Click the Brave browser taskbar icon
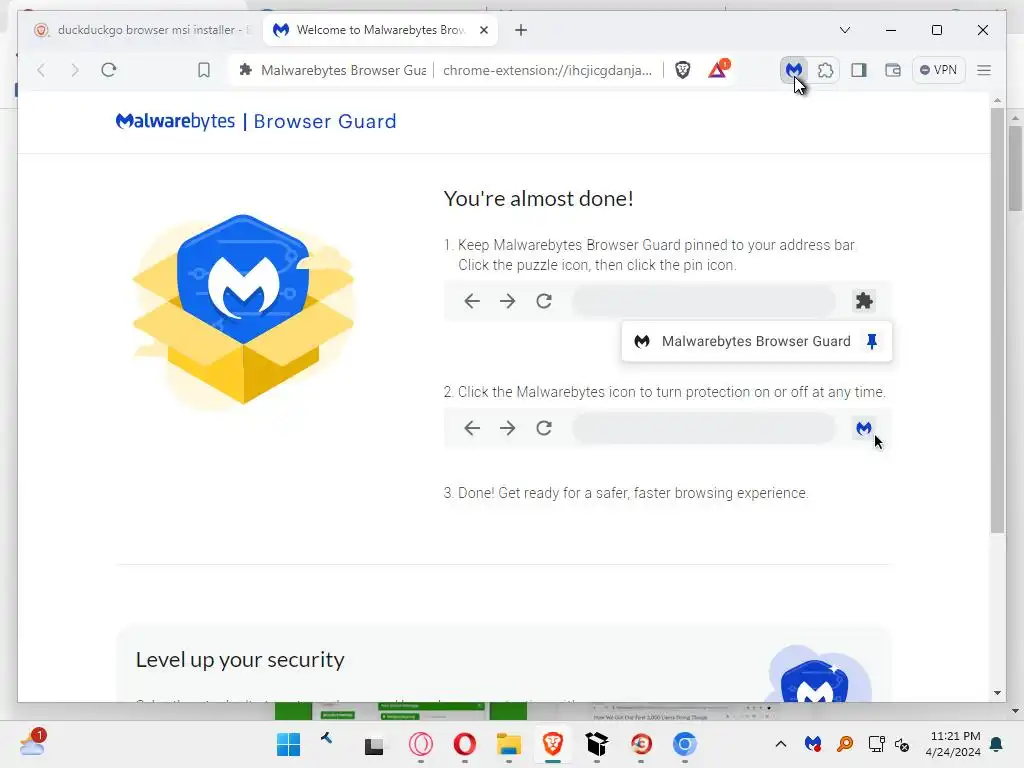 coord(552,744)
